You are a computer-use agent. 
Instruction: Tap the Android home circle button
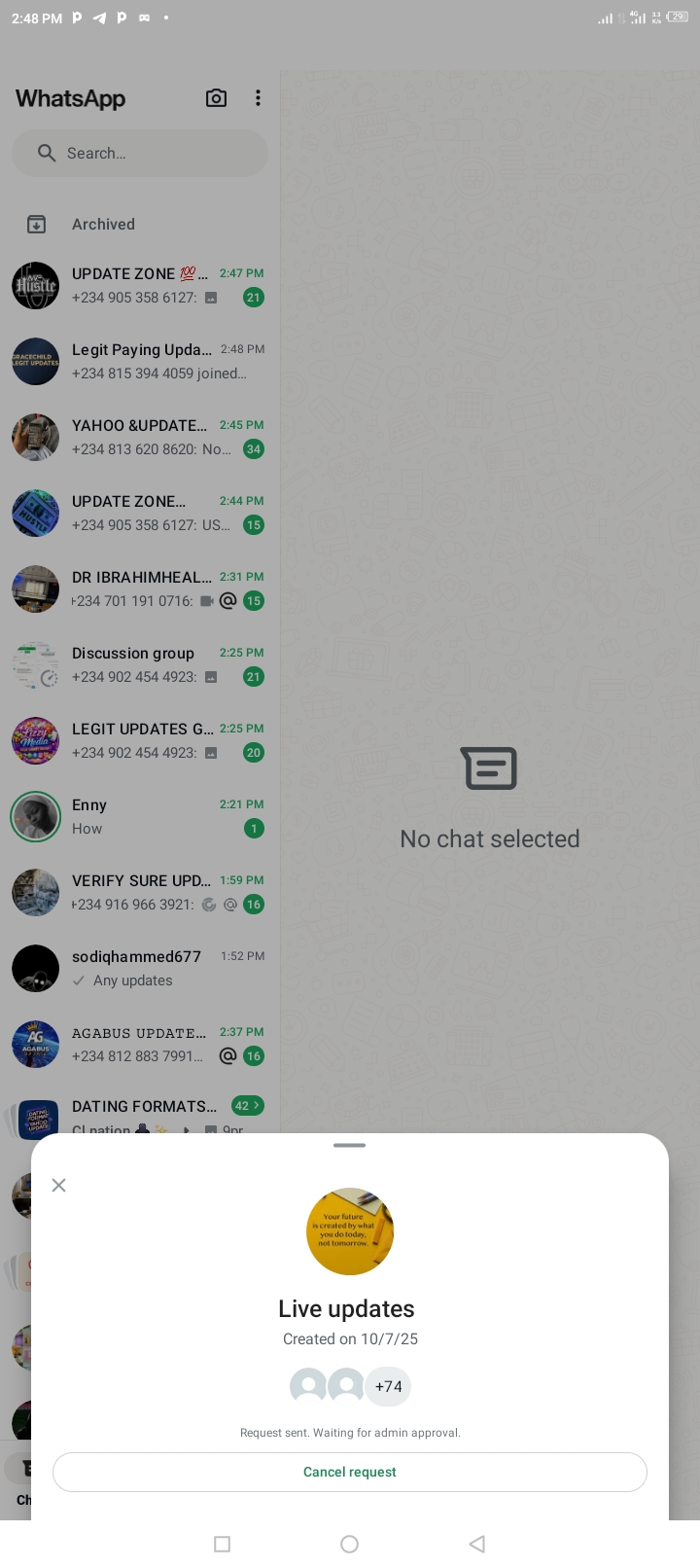[x=350, y=1544]
